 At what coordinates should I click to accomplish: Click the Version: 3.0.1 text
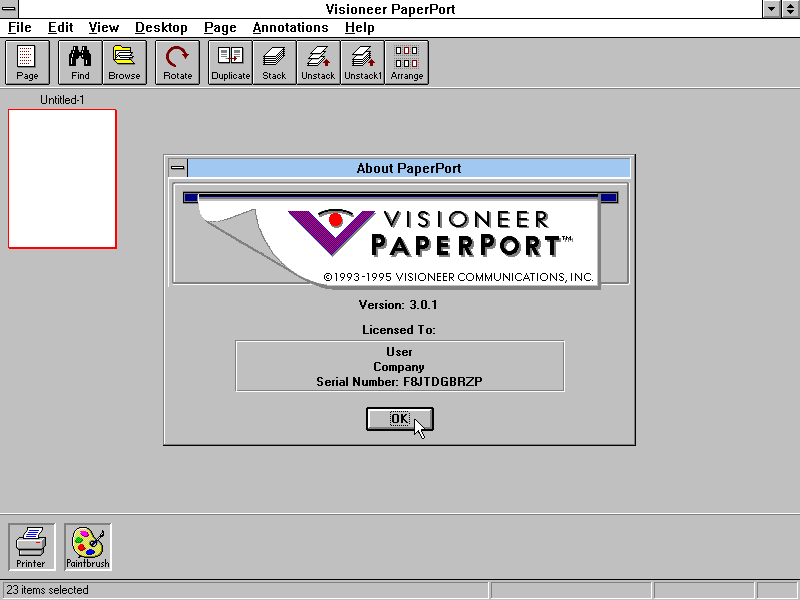point(398,305)
